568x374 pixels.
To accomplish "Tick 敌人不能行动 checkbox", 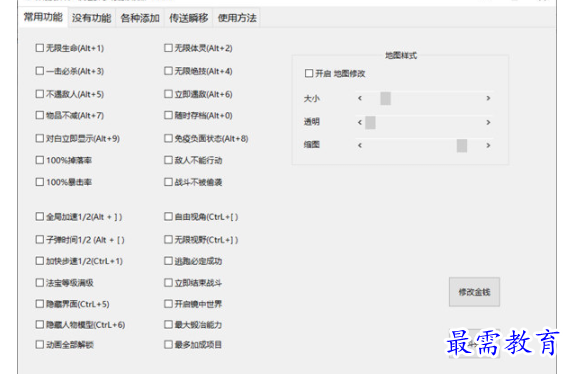I will tap(168, 160).
